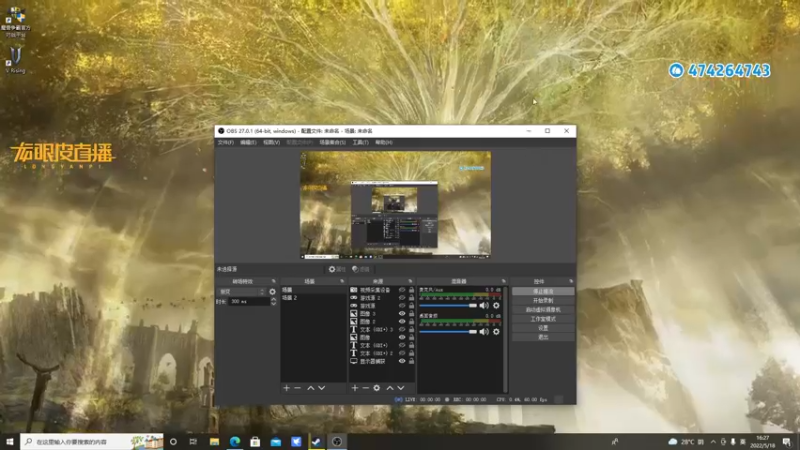
Task: Click the 工作室模式 button
Action: (x=543, y=319)
